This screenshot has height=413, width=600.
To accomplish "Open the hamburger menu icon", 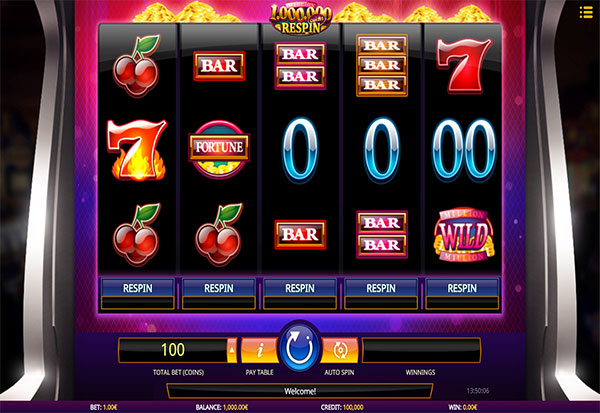I will point(586,12).
